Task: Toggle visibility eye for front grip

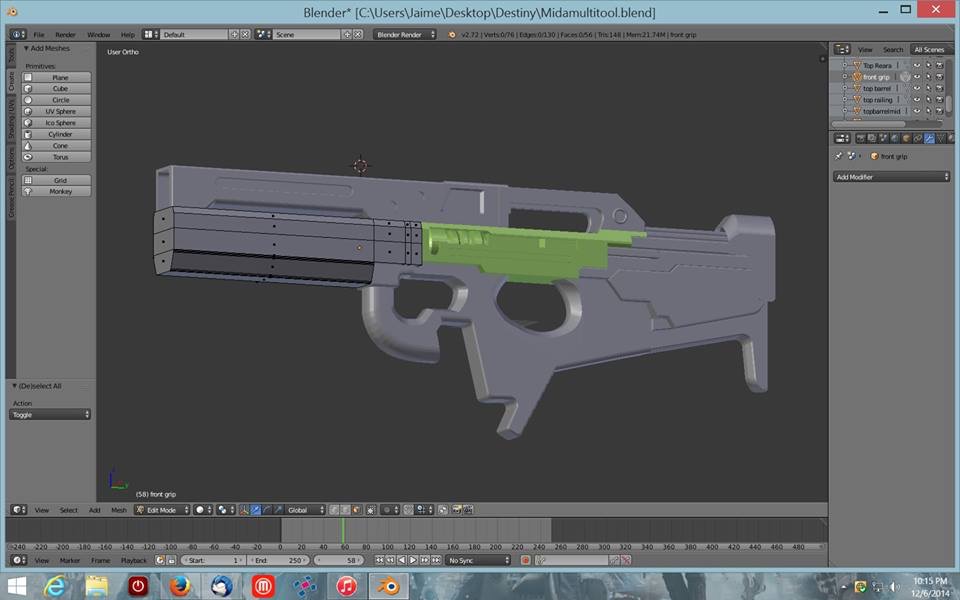Action: [x=917, y=77]
